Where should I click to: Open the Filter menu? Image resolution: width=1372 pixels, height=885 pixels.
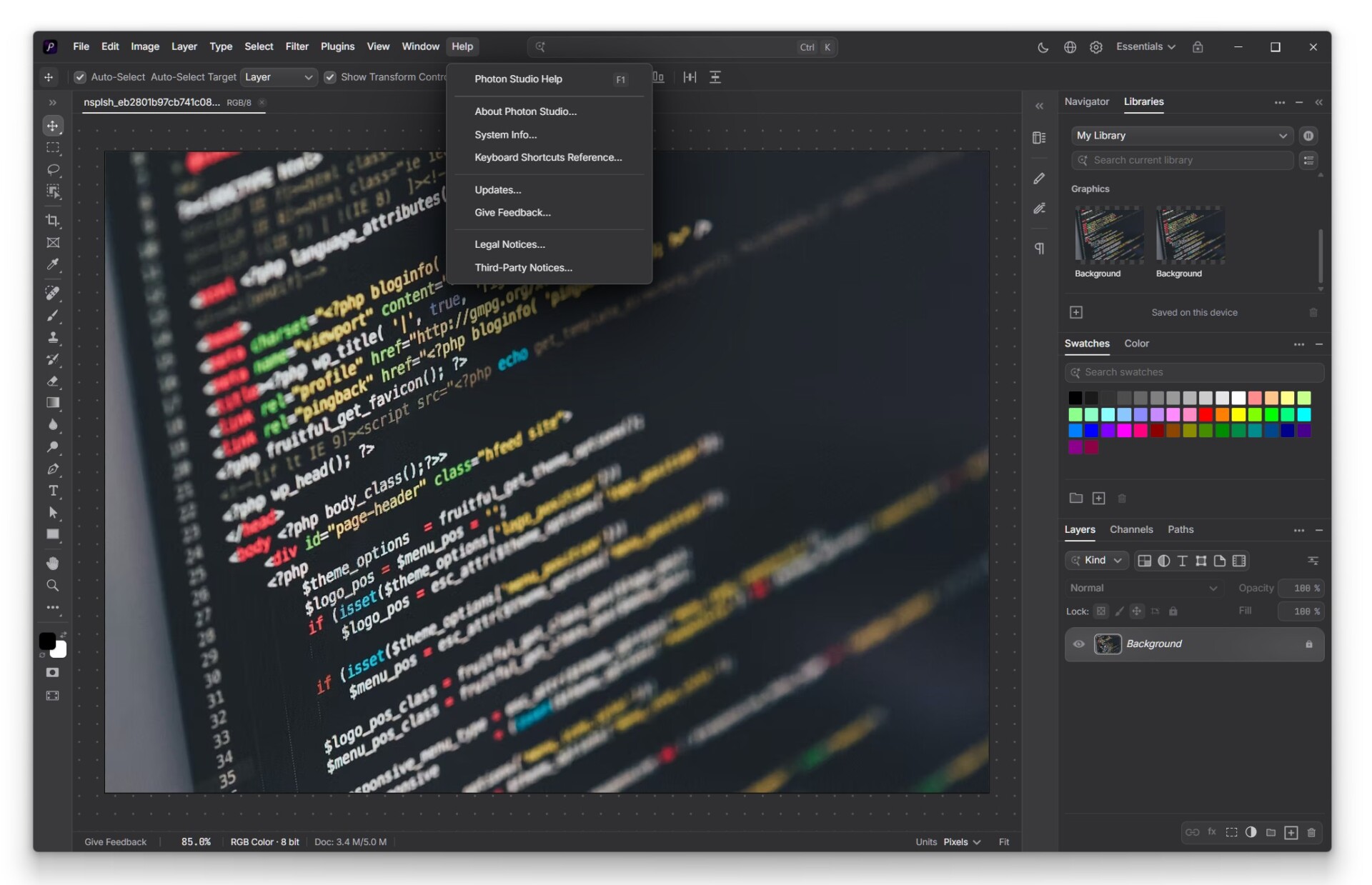[297, 47]
